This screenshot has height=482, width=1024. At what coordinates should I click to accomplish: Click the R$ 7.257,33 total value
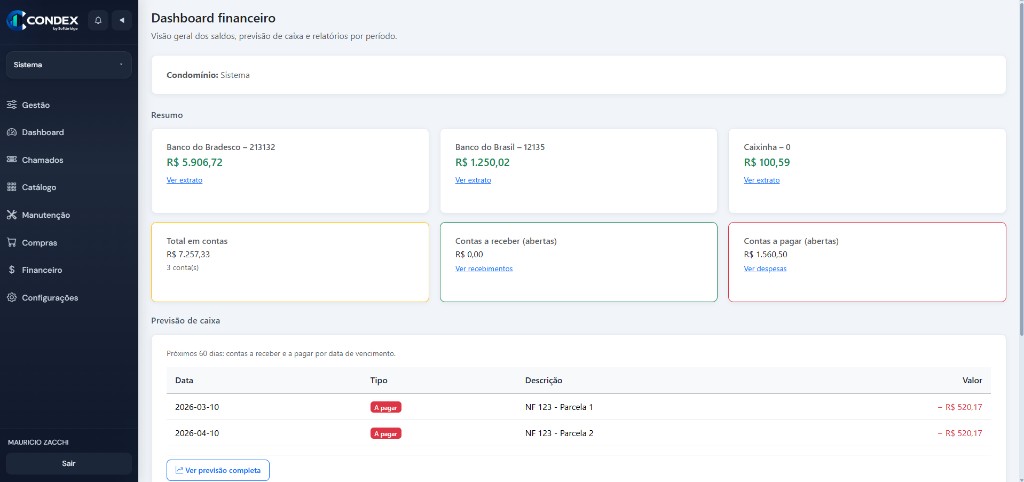click(x=188, y=254)
